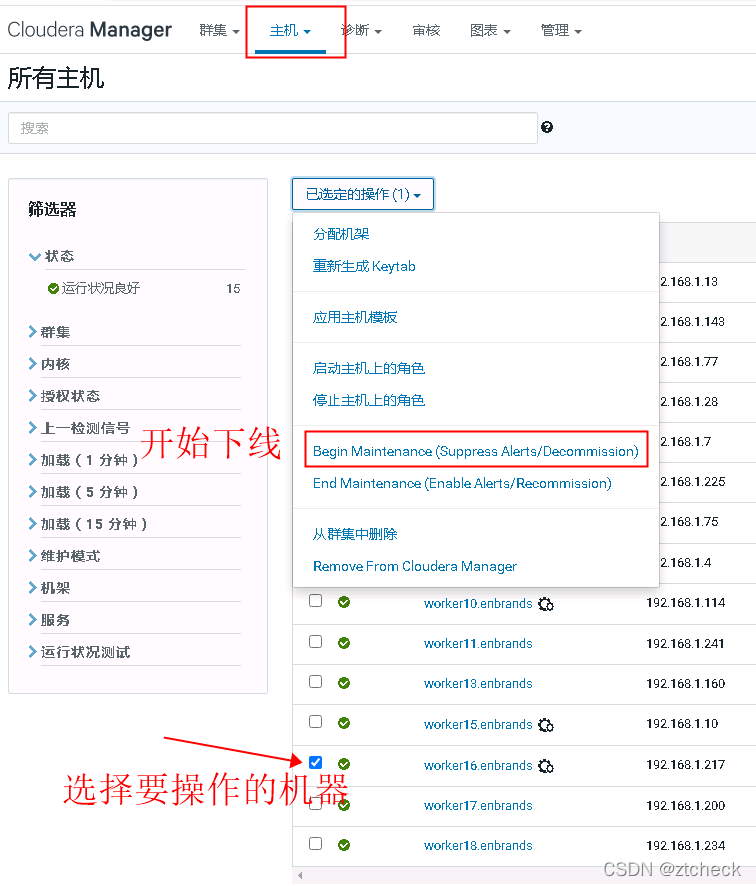The height and width of the screenshot is (886, 756).
Task: Expand the 内核 filter section
Action: (x=49, y=364)
